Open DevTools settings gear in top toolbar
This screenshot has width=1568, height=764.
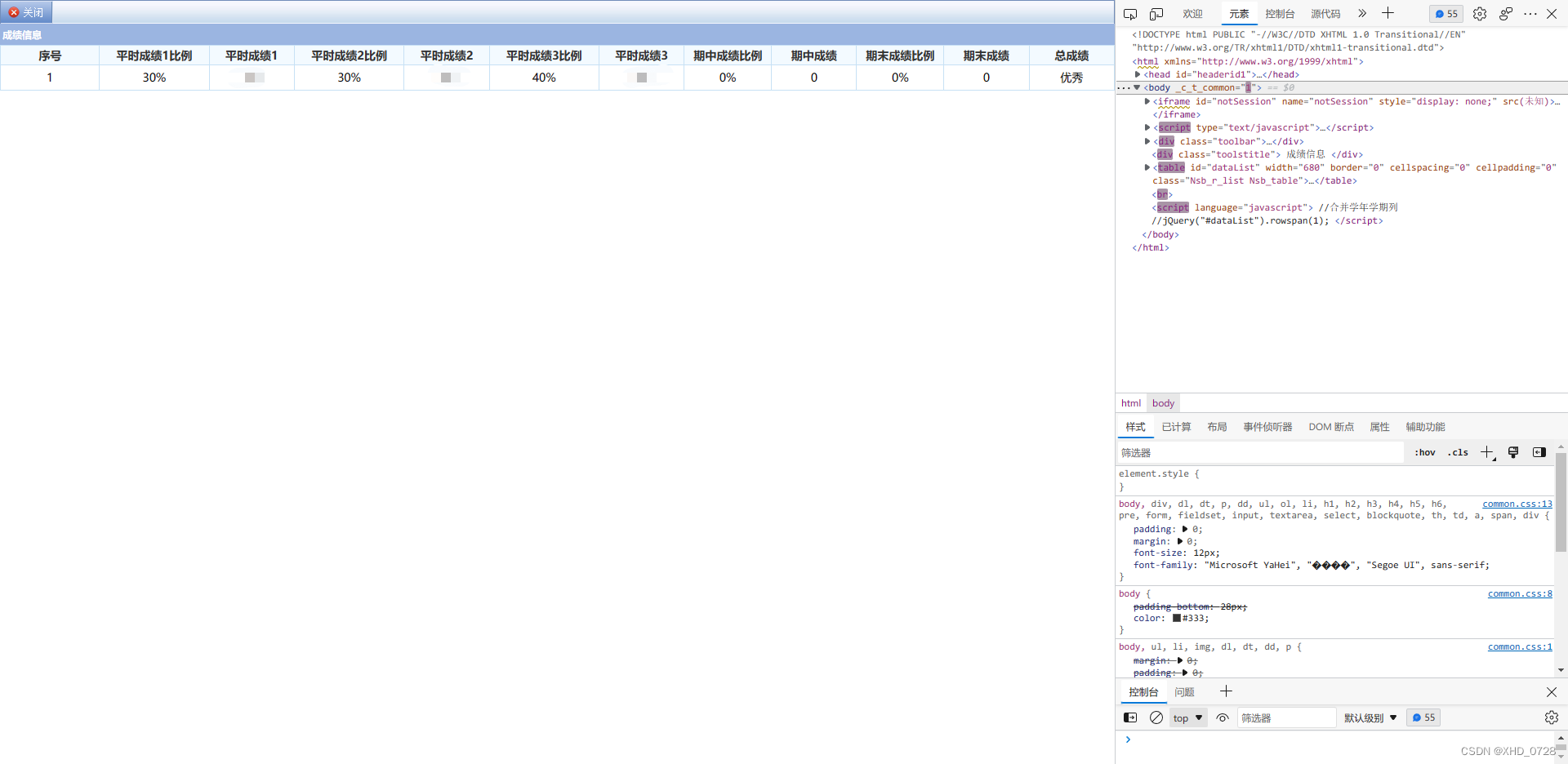pos(1480,14)
